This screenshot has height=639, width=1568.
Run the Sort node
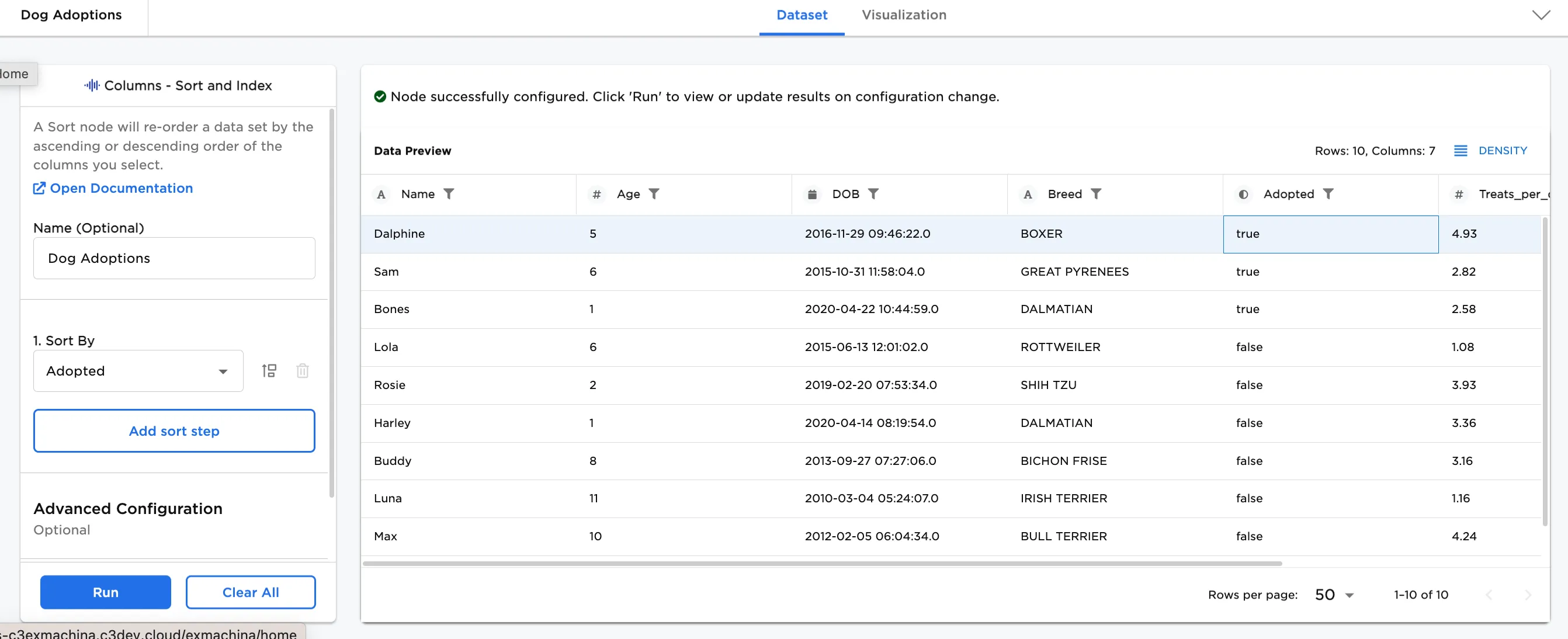(105, 592)
